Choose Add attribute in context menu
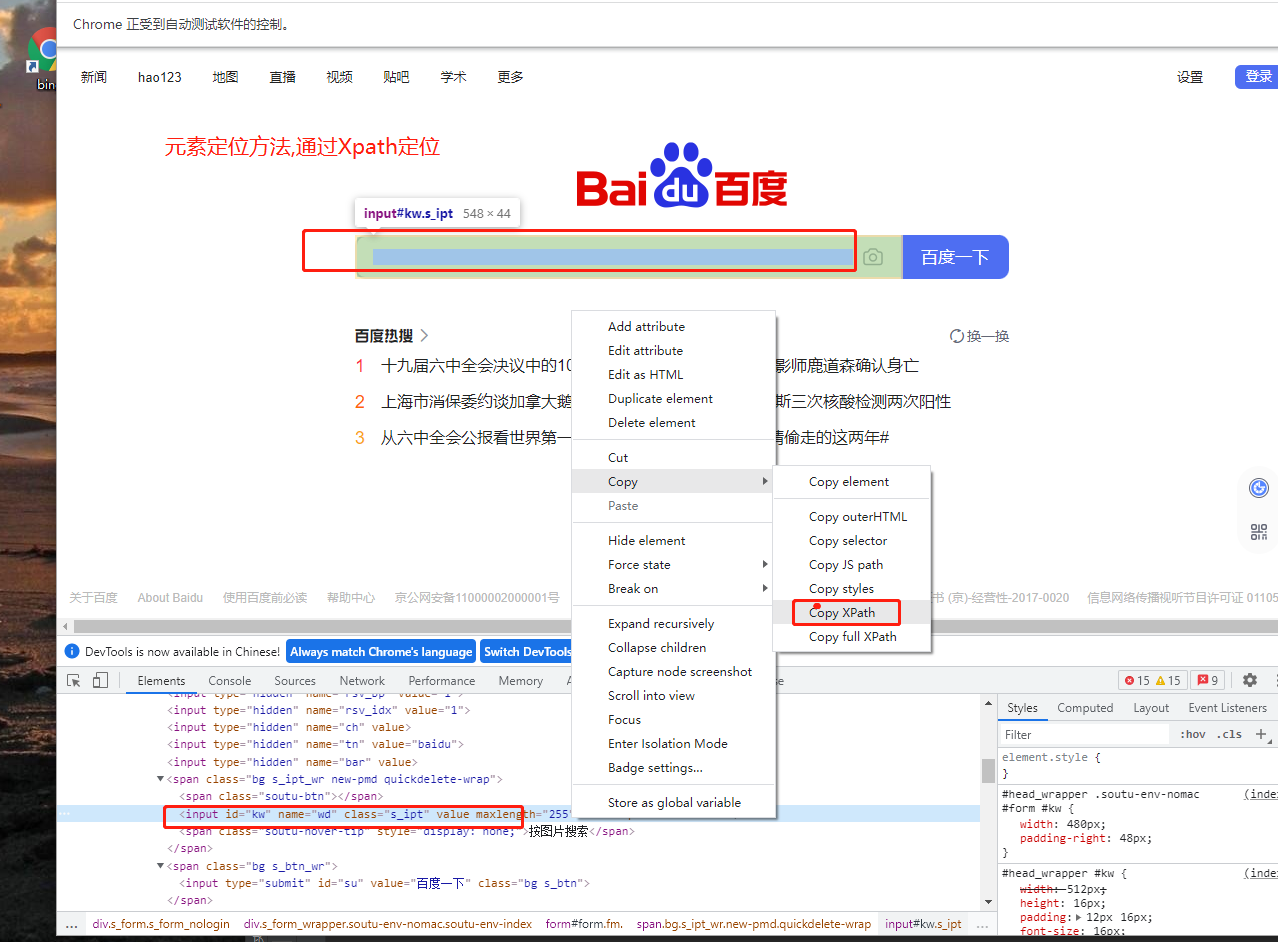This screenshot has width=1278, height=942. 673,327
